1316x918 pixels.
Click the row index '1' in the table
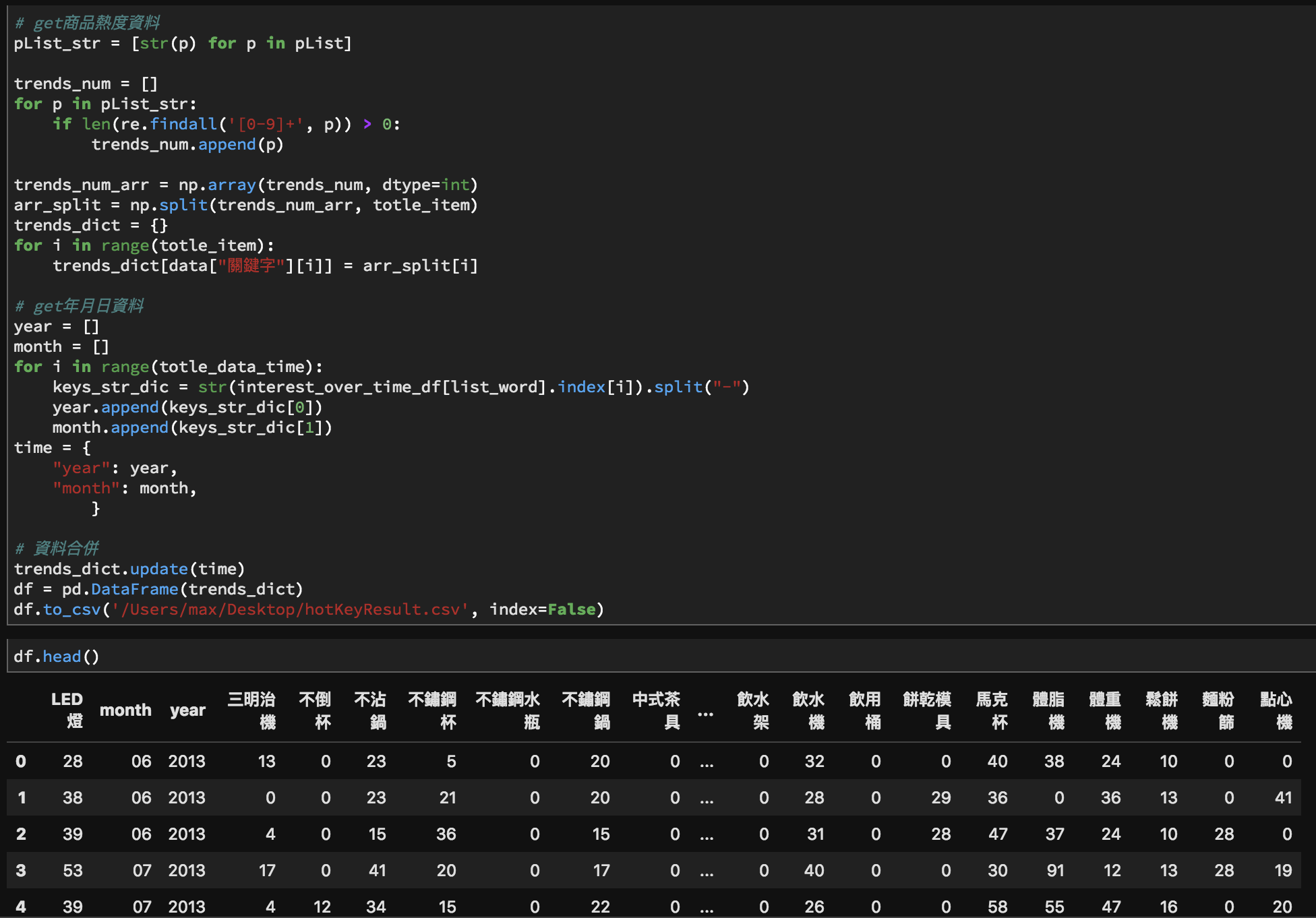coord(22,798)
